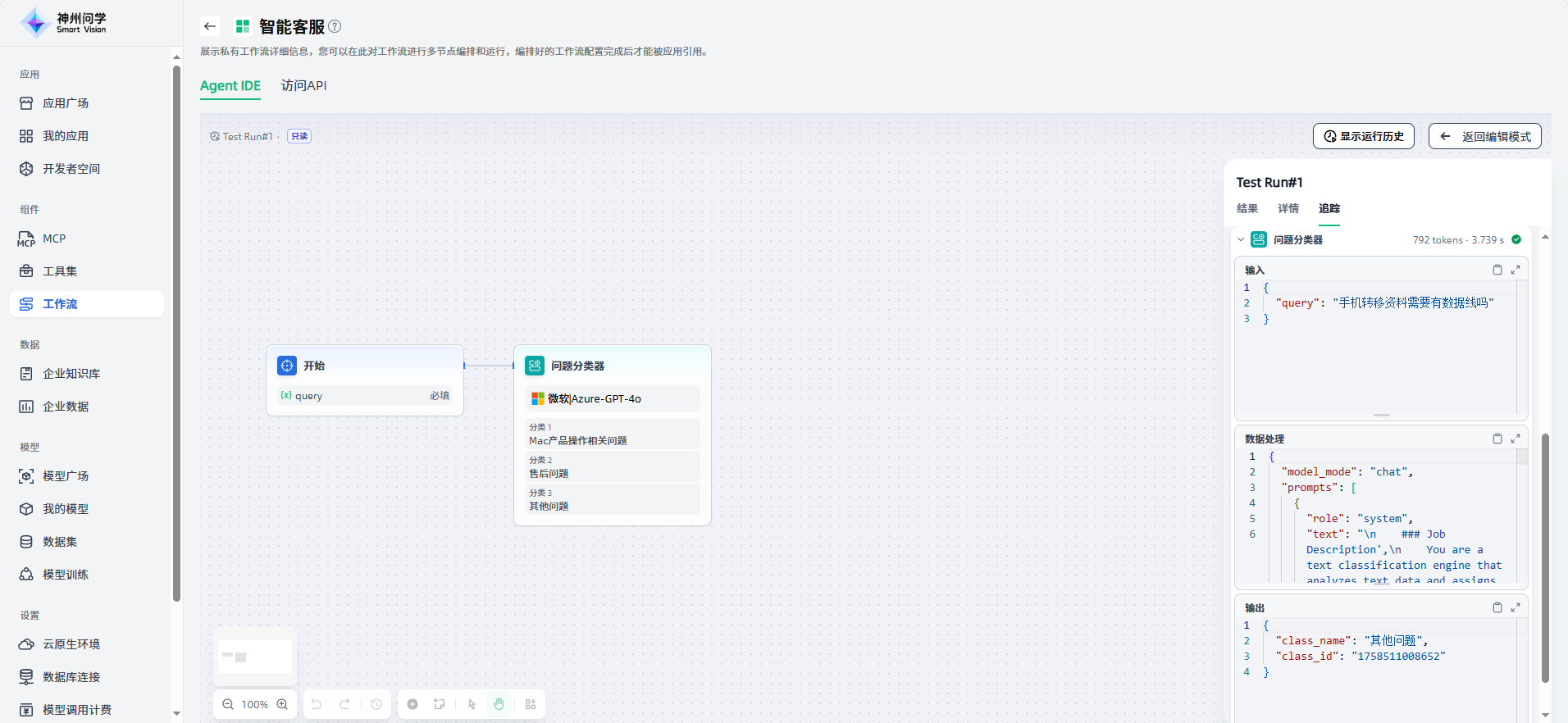Click the back arrow beside 智能客服
Image resolution: width=1568 pixels, height=723 pixels.
[x=210, y=26]
